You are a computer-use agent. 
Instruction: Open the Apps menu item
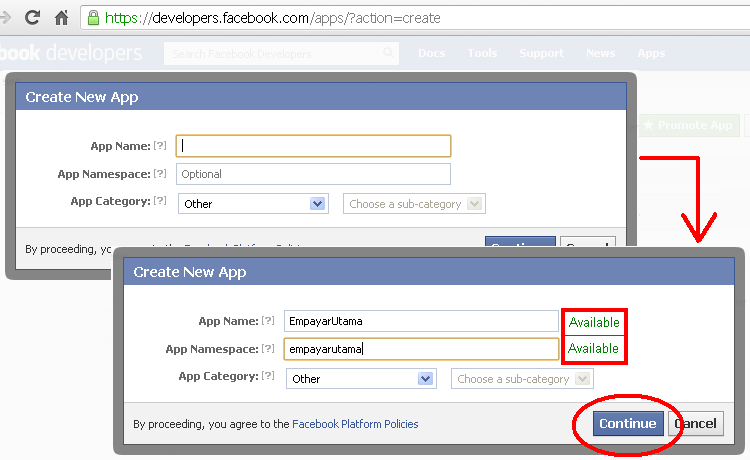[x=651, y=53]
